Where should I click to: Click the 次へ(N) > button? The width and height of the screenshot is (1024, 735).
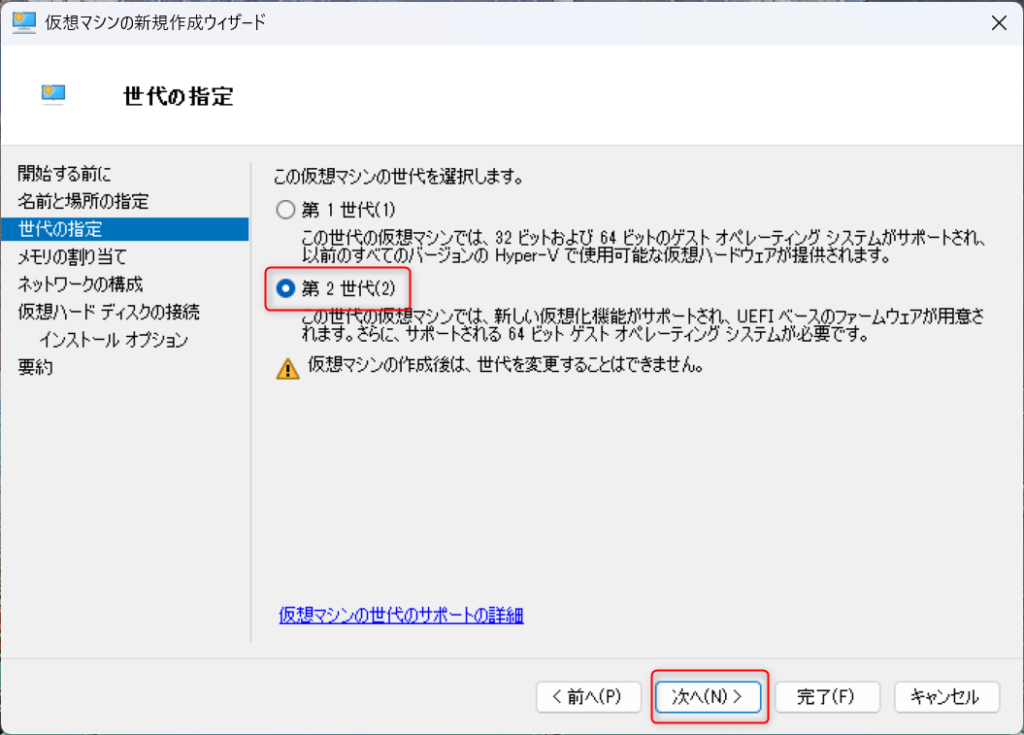pyautogui.click(x=709, y=697)
